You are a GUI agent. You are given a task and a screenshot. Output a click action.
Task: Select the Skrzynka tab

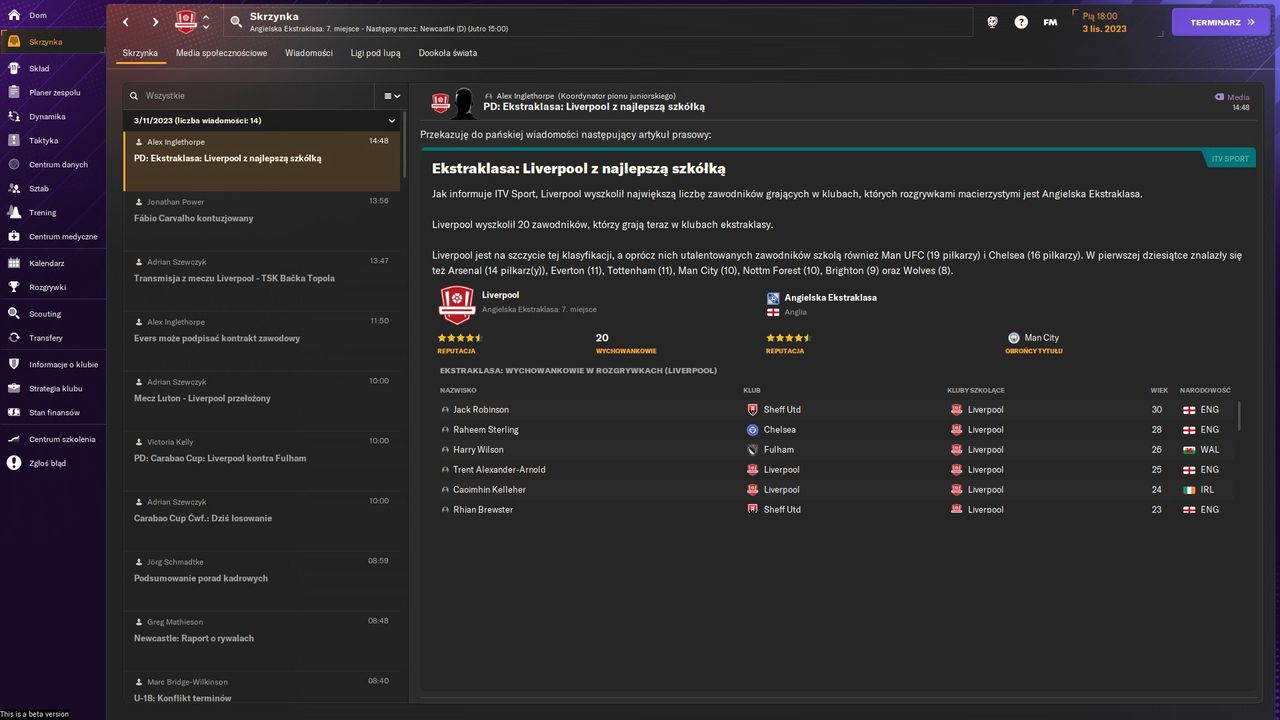(140, 53)
